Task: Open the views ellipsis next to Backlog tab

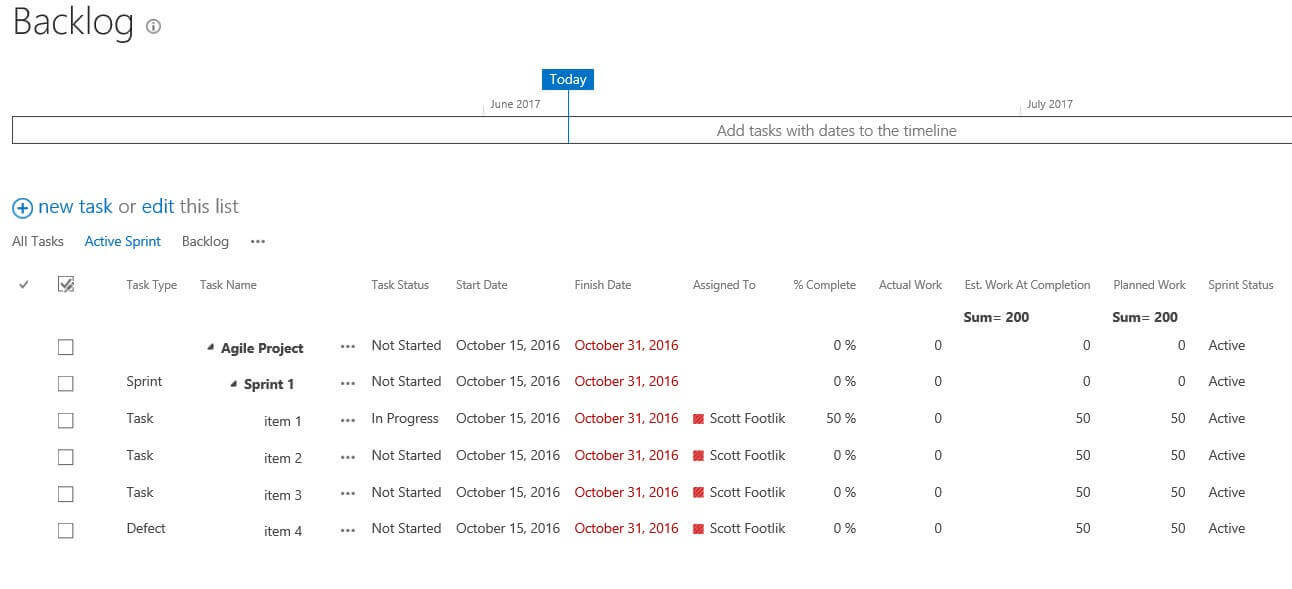Action: click(258, 242)
